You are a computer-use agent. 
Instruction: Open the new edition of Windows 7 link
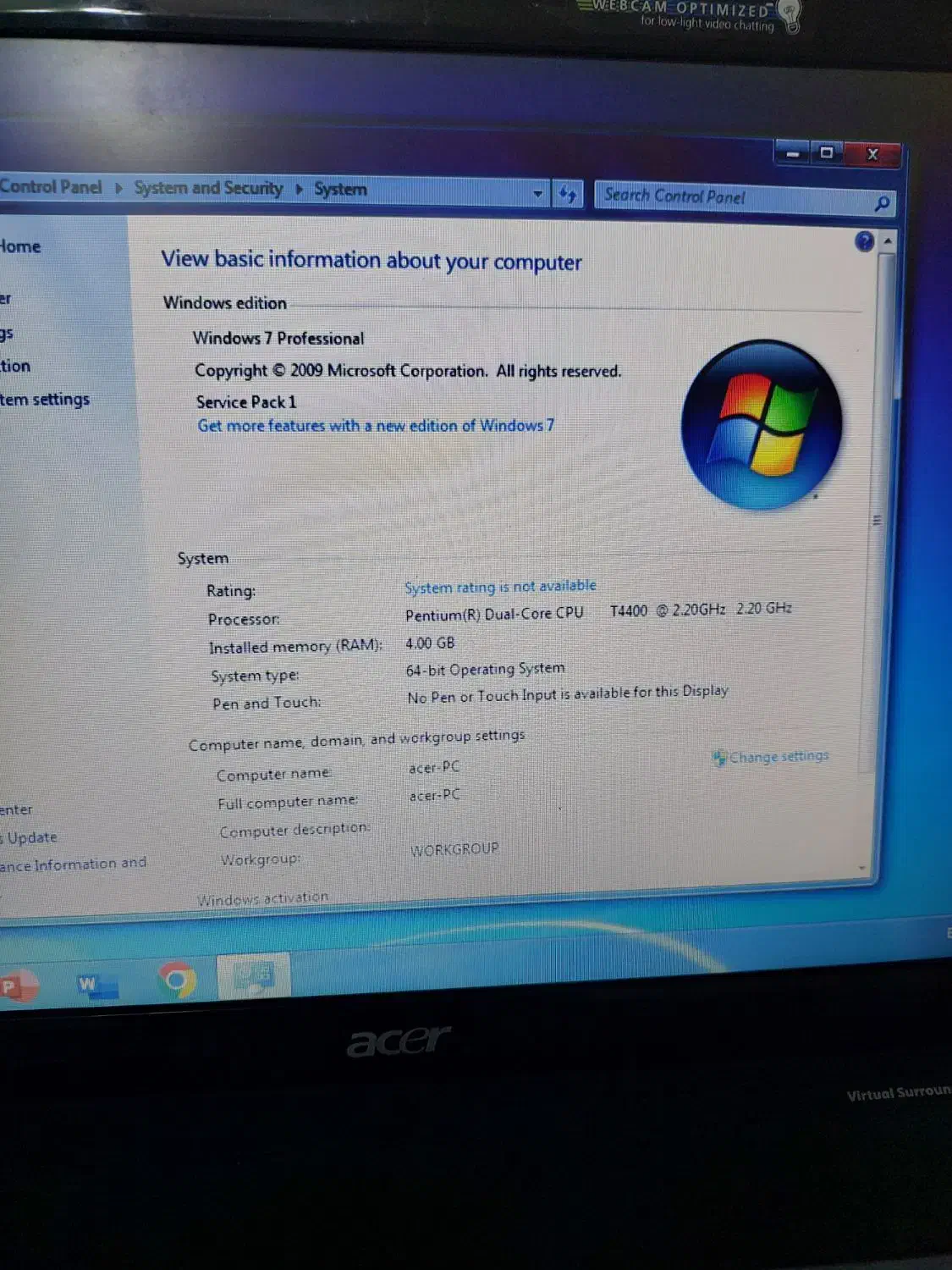coord(375,426)
